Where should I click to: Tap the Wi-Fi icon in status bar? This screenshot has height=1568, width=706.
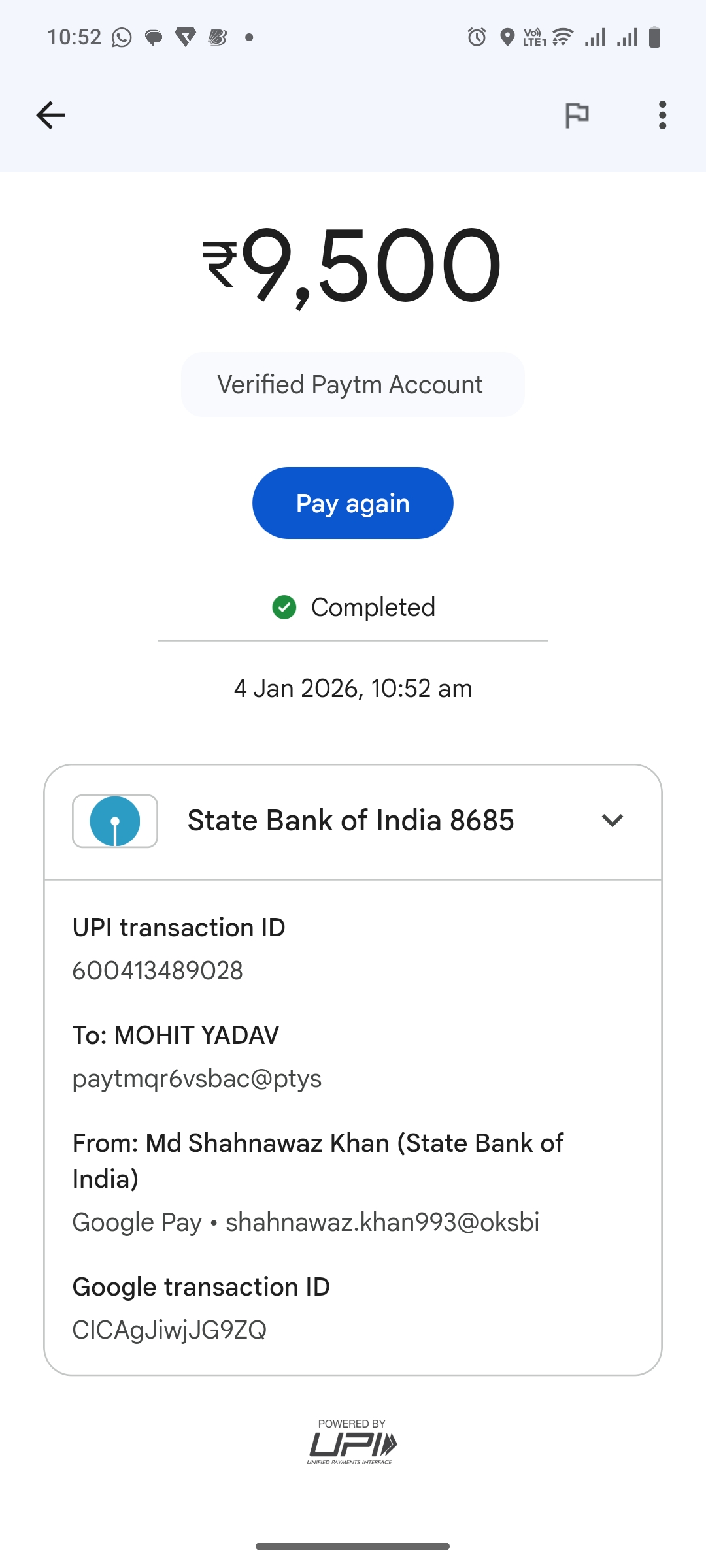[x=563, y=37]
